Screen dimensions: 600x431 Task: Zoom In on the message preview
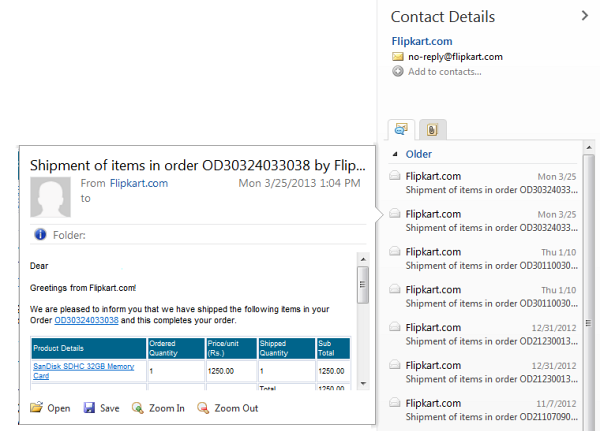(139, 408)
